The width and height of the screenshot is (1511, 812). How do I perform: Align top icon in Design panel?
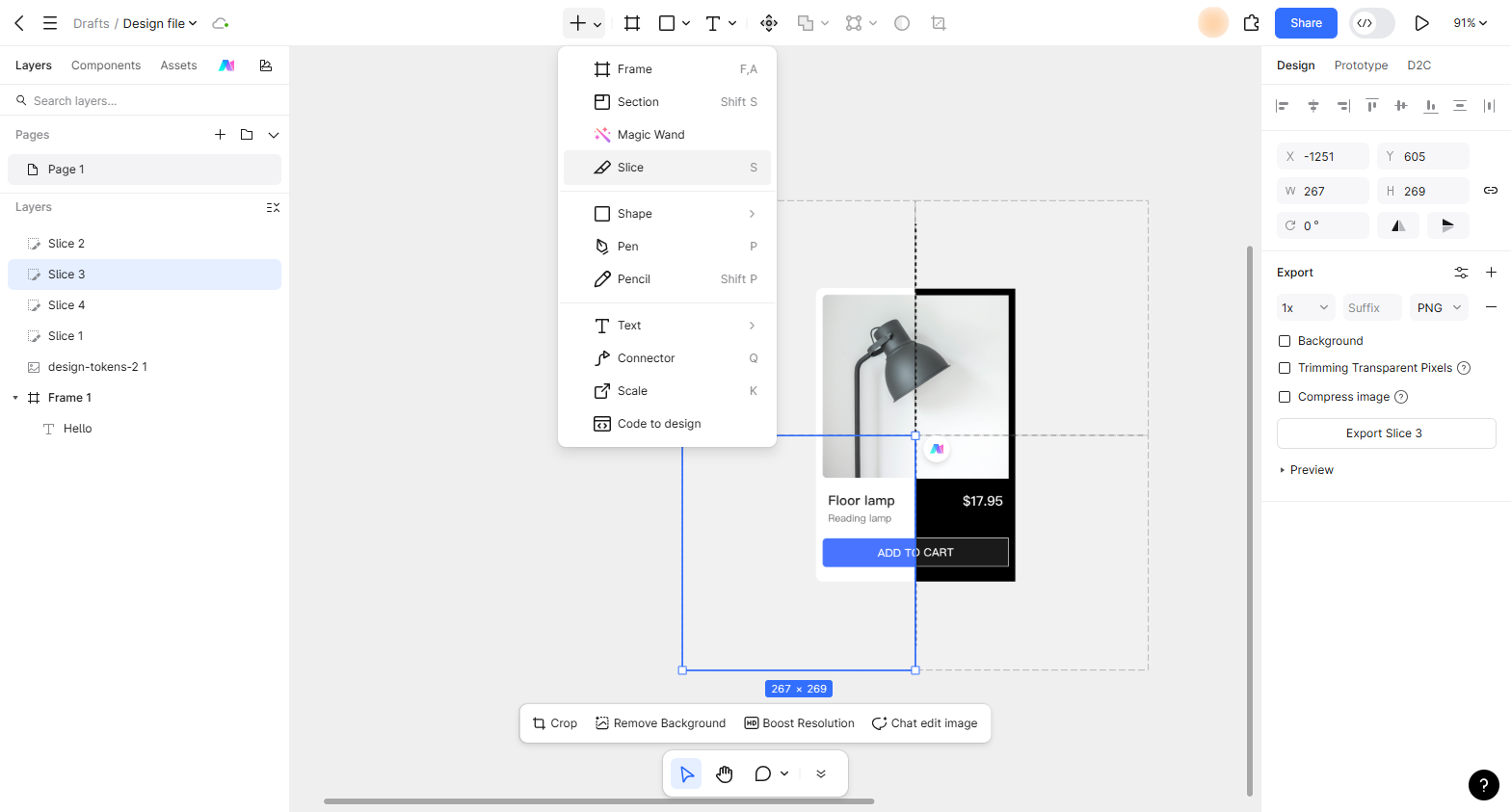(1372, 106)
